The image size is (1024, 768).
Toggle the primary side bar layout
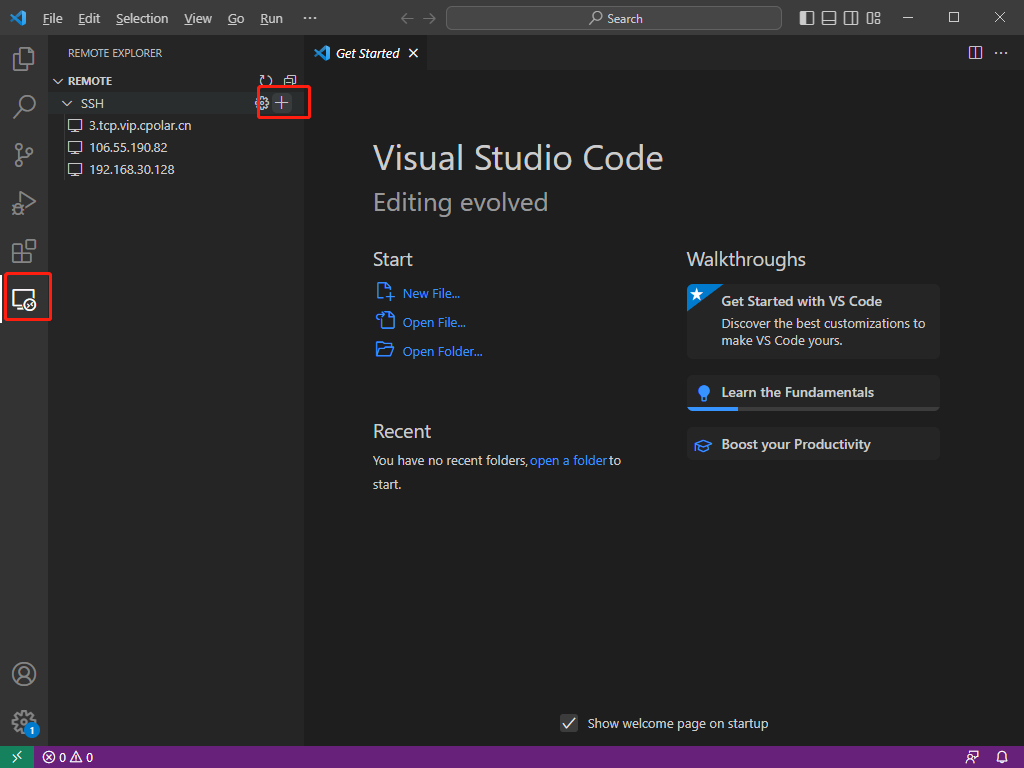(807, 18)
